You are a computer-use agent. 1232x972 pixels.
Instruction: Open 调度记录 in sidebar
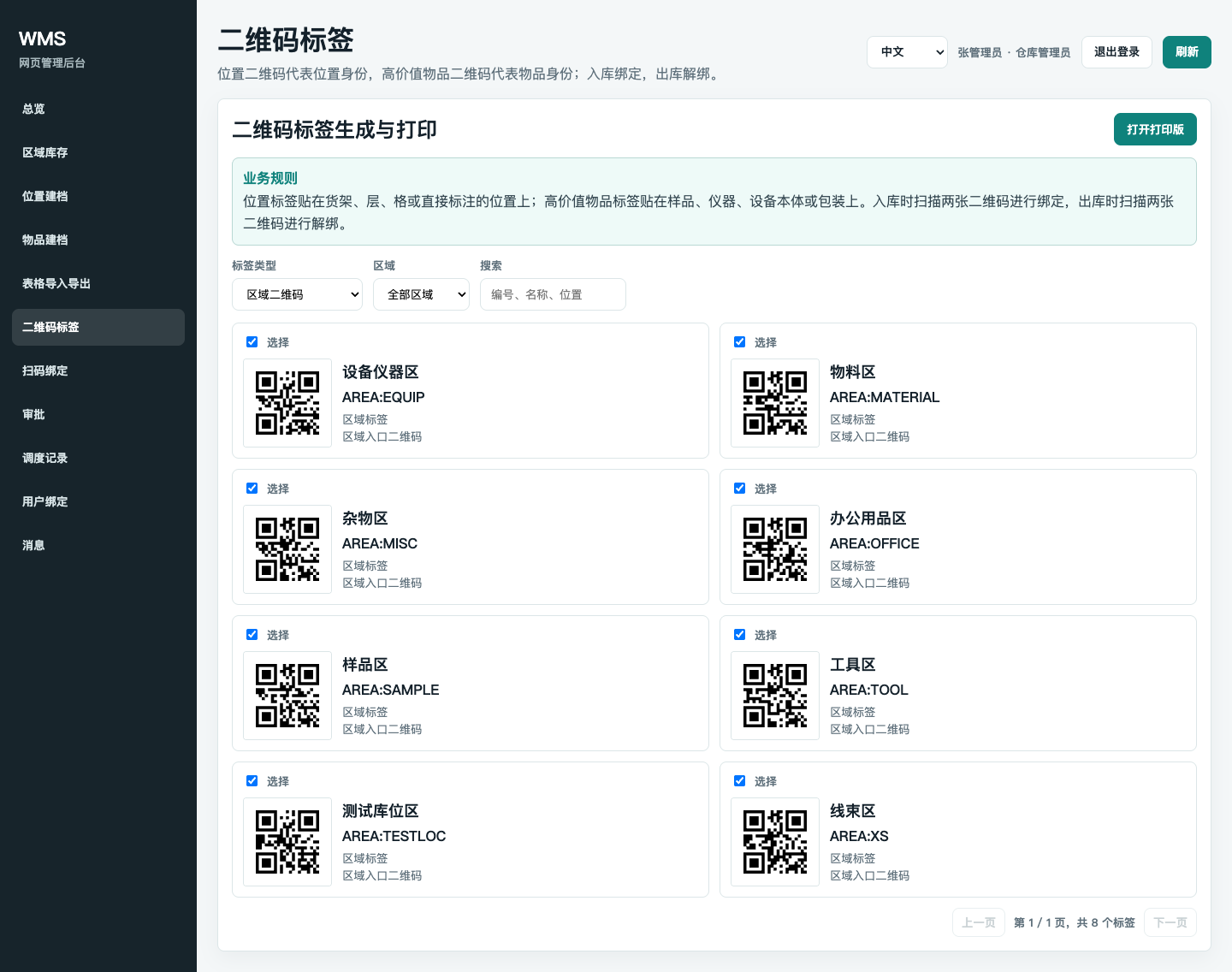tap(98, 458)
